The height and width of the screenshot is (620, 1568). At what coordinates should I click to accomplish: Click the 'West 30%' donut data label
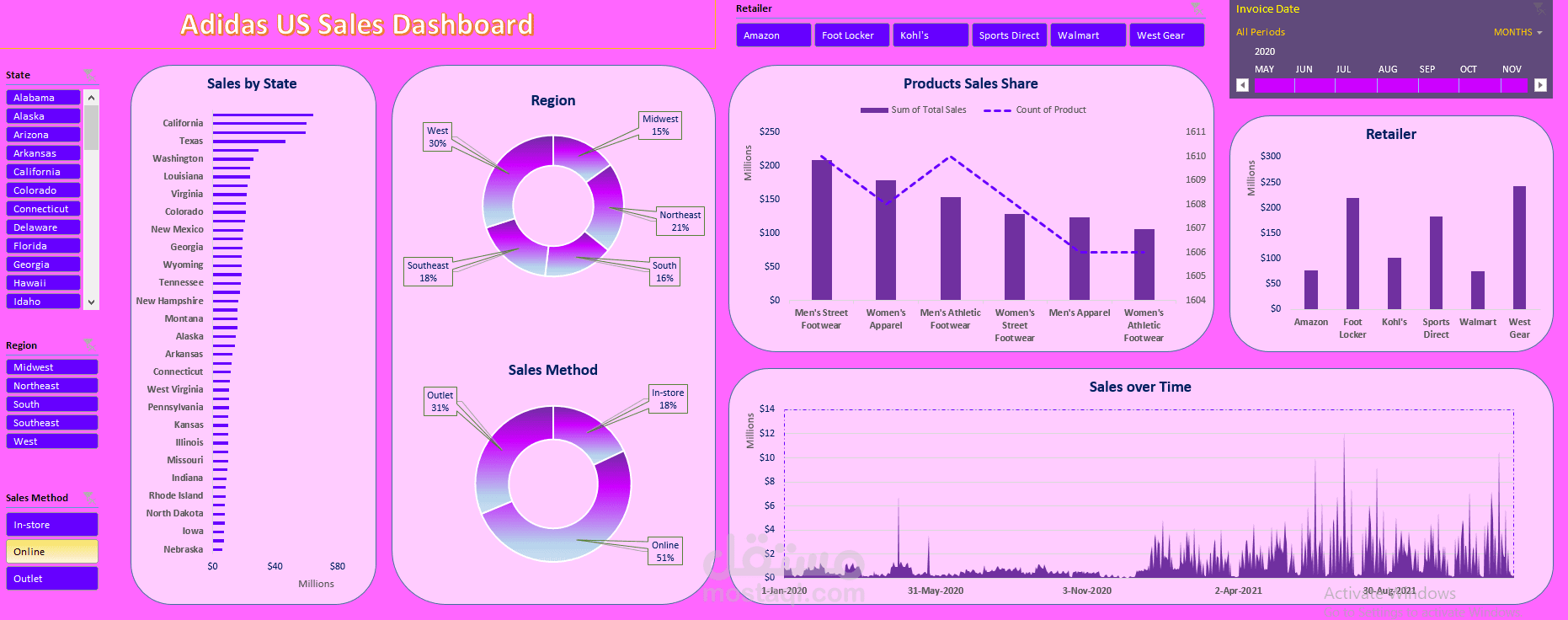pyautogui.click(x=438, y=136)
